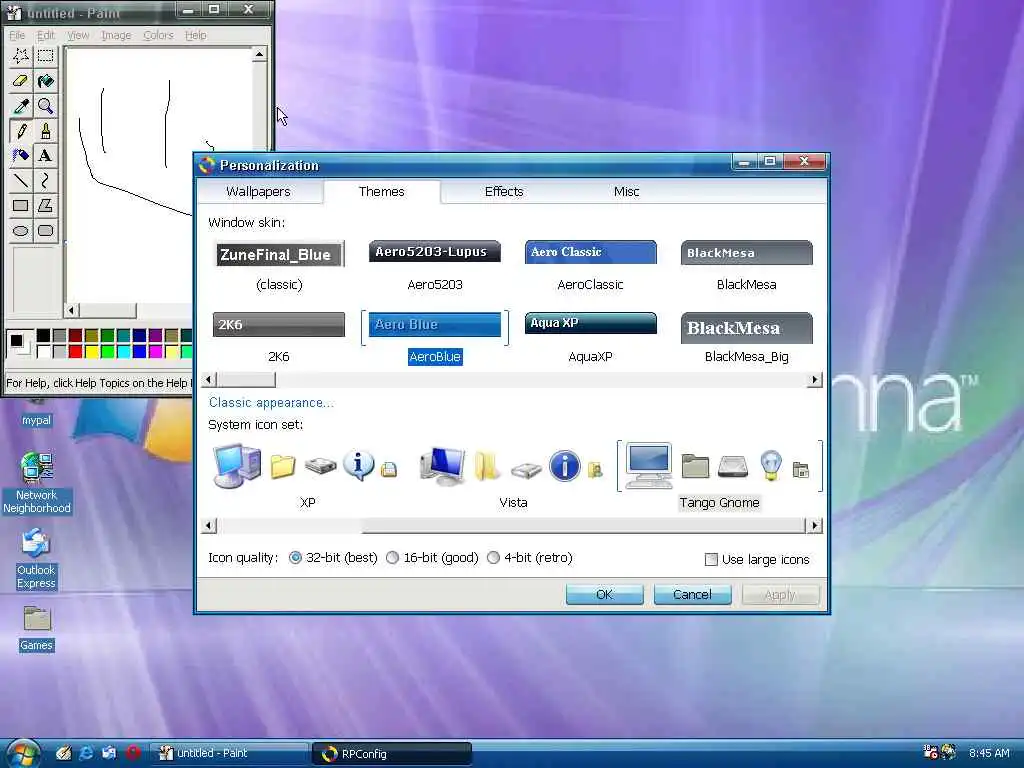This screenshot has width=1024, height=768.
Task: Choose the 2K6 window skin
Action: (279, 338)
